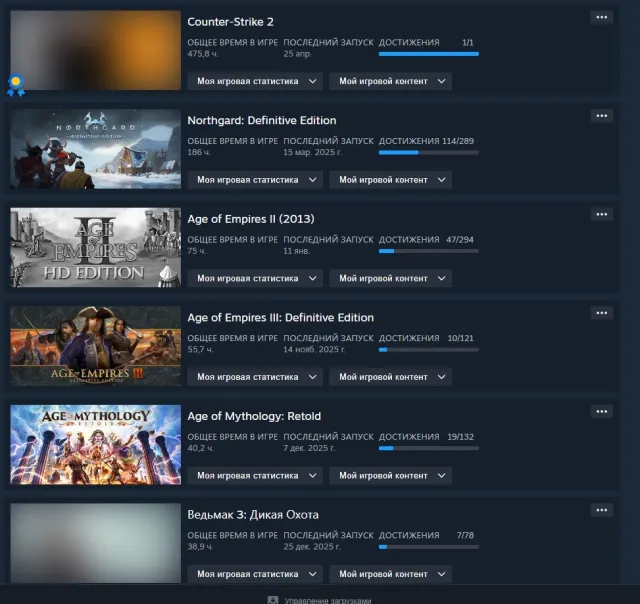
Task: Open the three-dot menu for Age of Empires III
Action: click(601, 313)
